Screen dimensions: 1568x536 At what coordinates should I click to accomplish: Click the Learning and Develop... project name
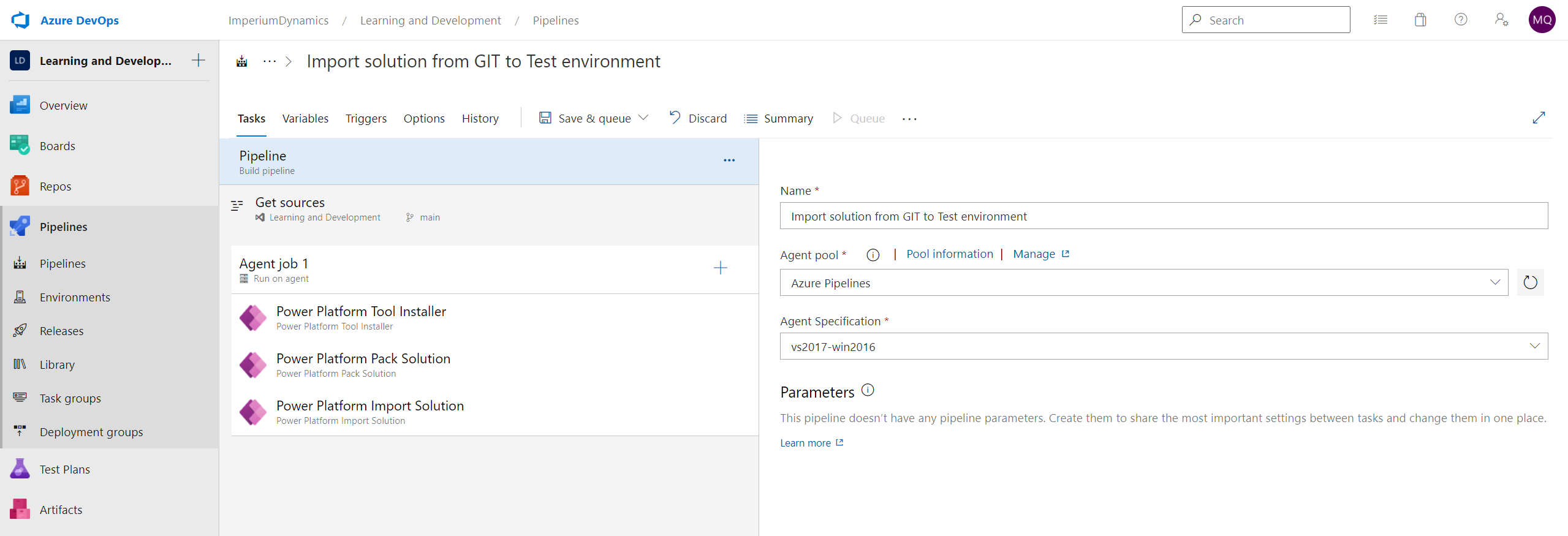tap(105, 61)
